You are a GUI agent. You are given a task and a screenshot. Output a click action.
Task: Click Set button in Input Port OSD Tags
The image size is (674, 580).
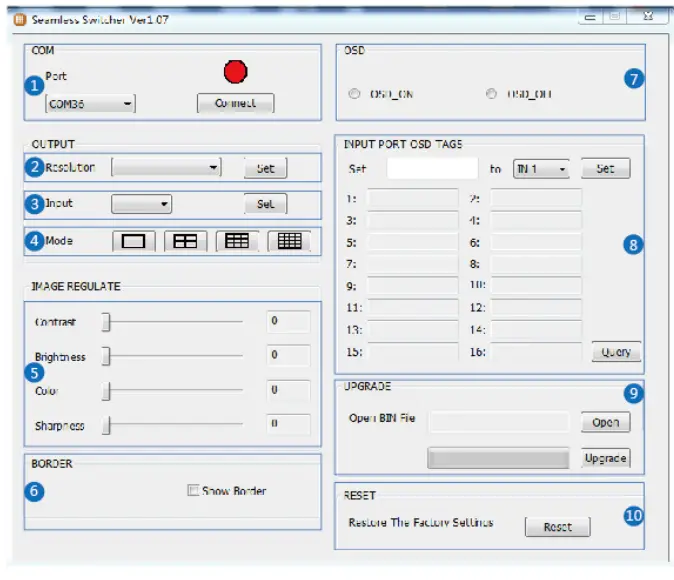[x=606, y=168]
